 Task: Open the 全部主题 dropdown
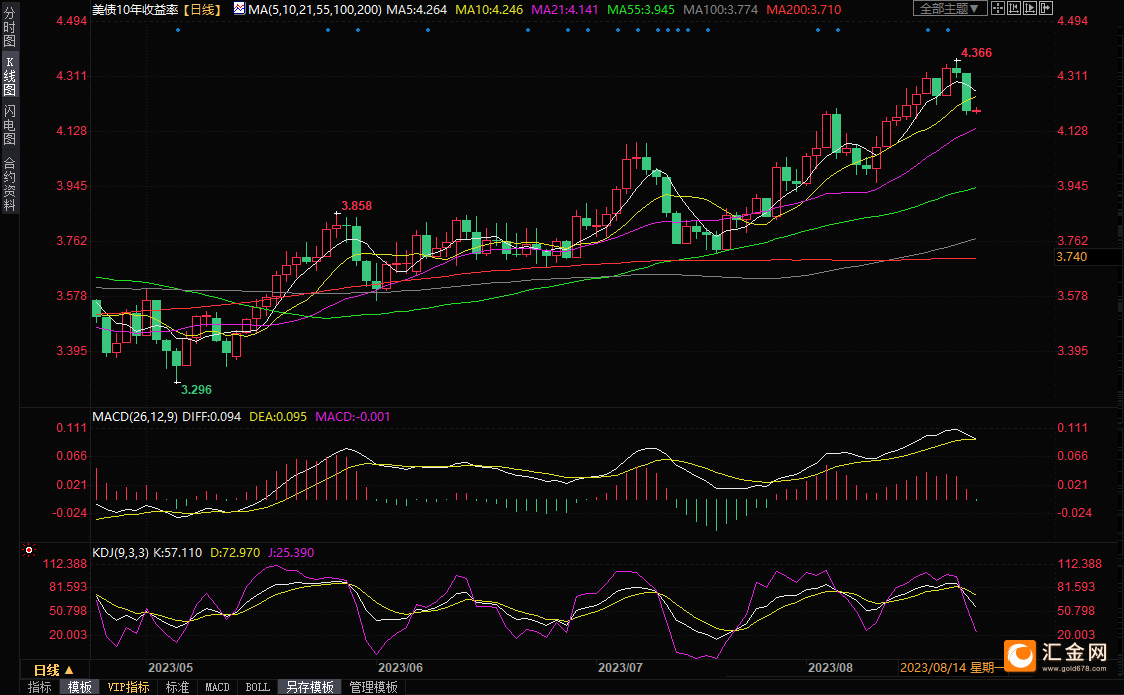pos(950,9)
